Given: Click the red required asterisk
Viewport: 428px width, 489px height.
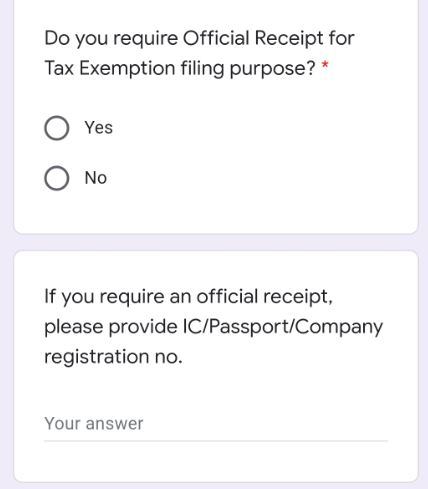Looking at the screenshot, I should (325, 65).
